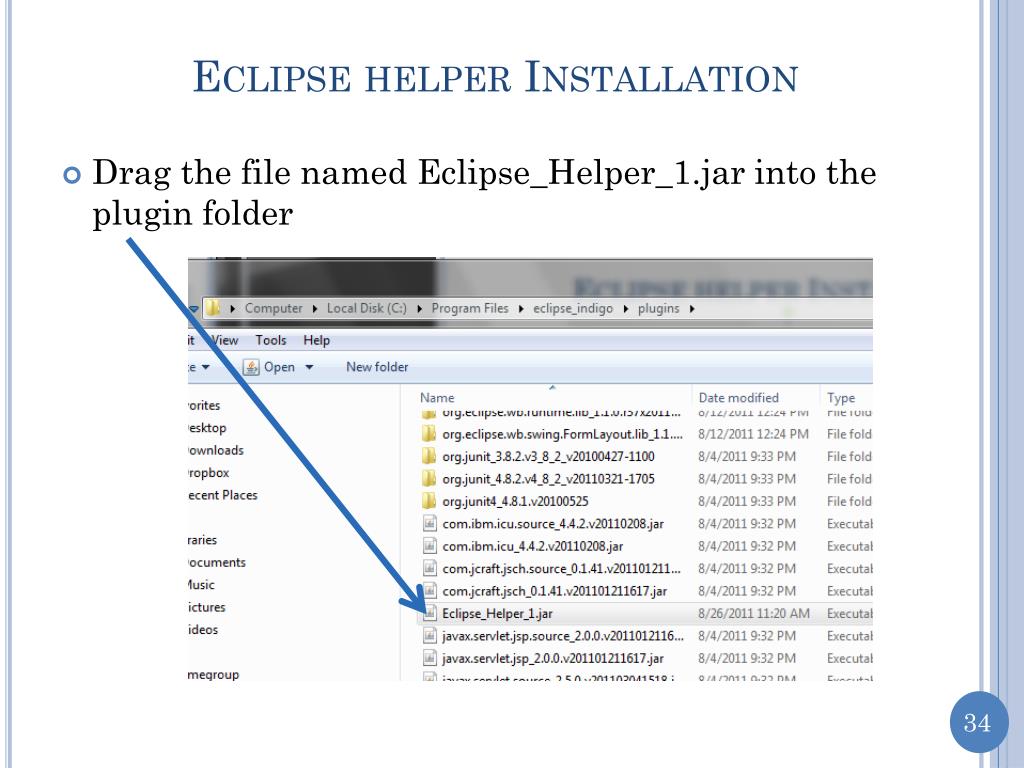Select Desktop in the navigation pane

tap(207, 428)
